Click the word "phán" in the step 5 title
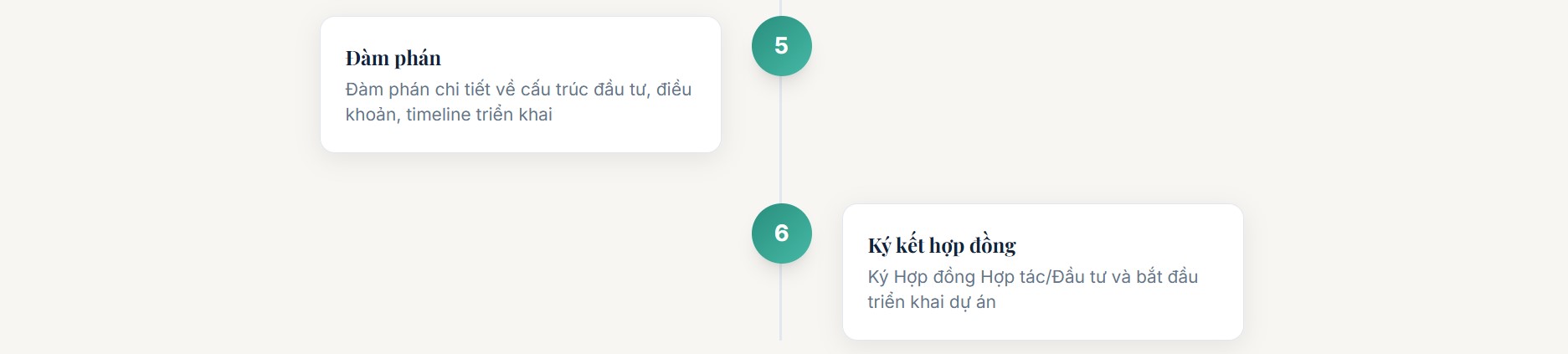 point(417,58)
